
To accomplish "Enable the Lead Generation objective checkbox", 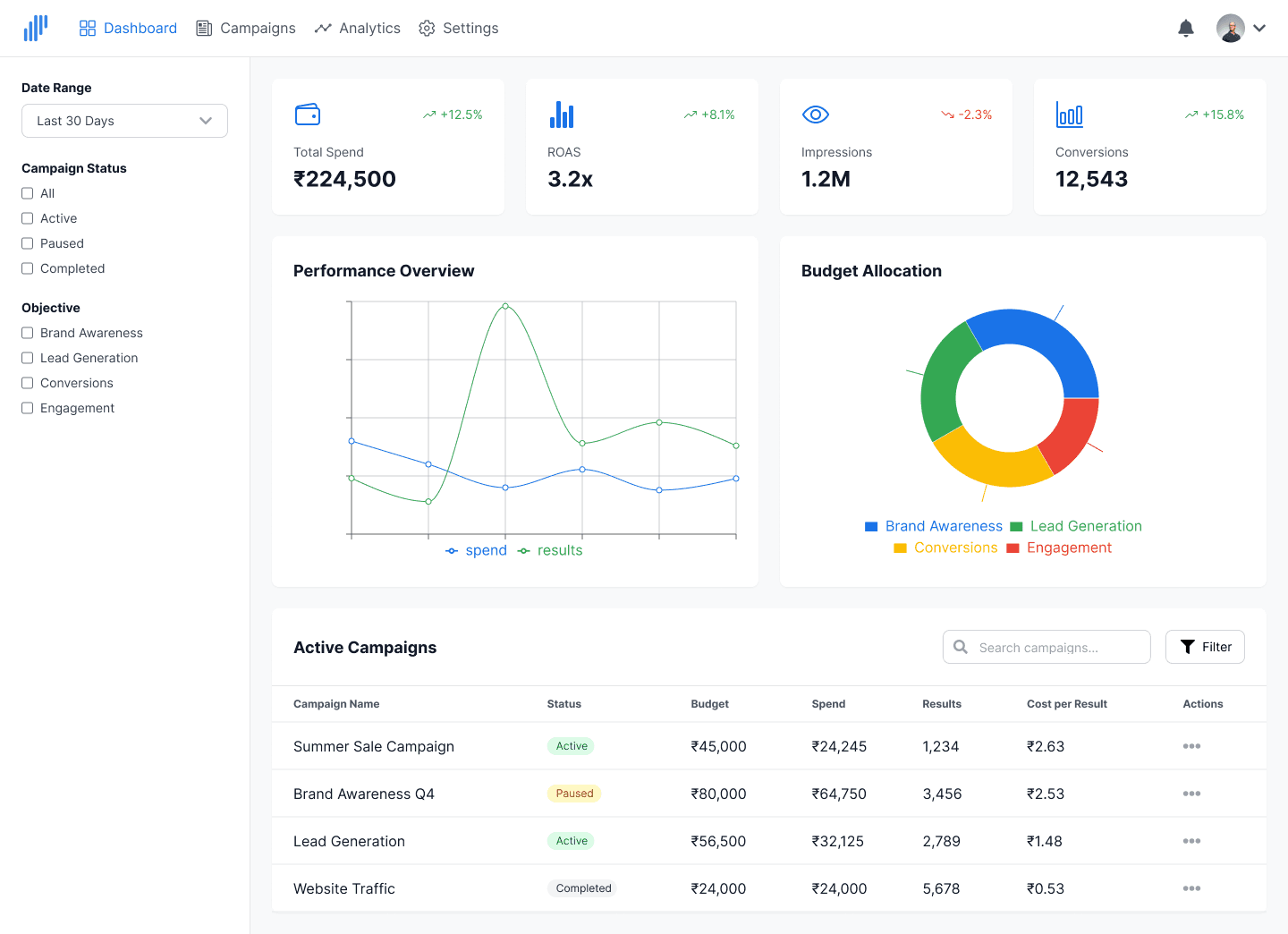I will pyautogui.click(x=28, y=358).
